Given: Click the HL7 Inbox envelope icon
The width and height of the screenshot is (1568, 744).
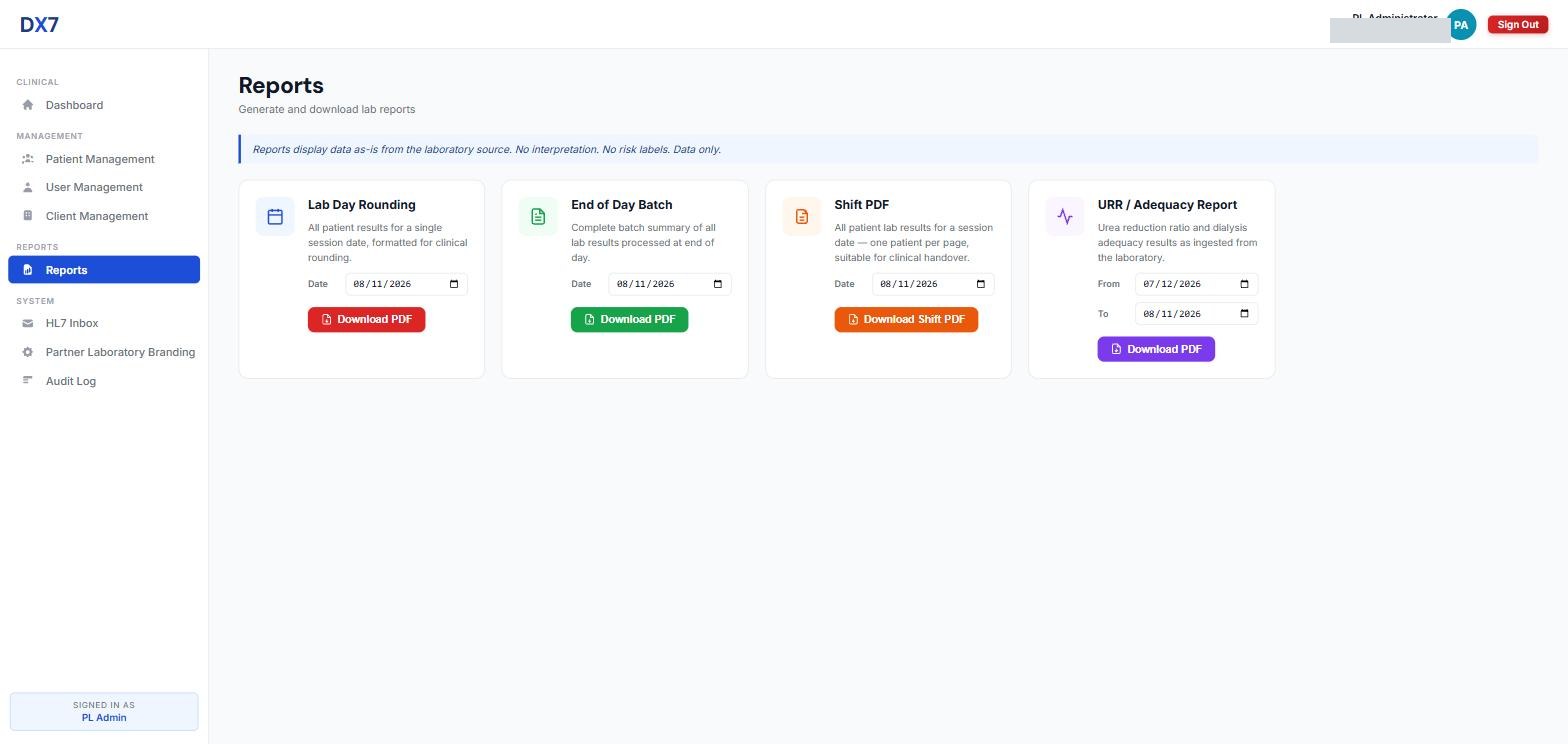Looking at the screenshot, I should pyautogui.click(x=28, y=323).
